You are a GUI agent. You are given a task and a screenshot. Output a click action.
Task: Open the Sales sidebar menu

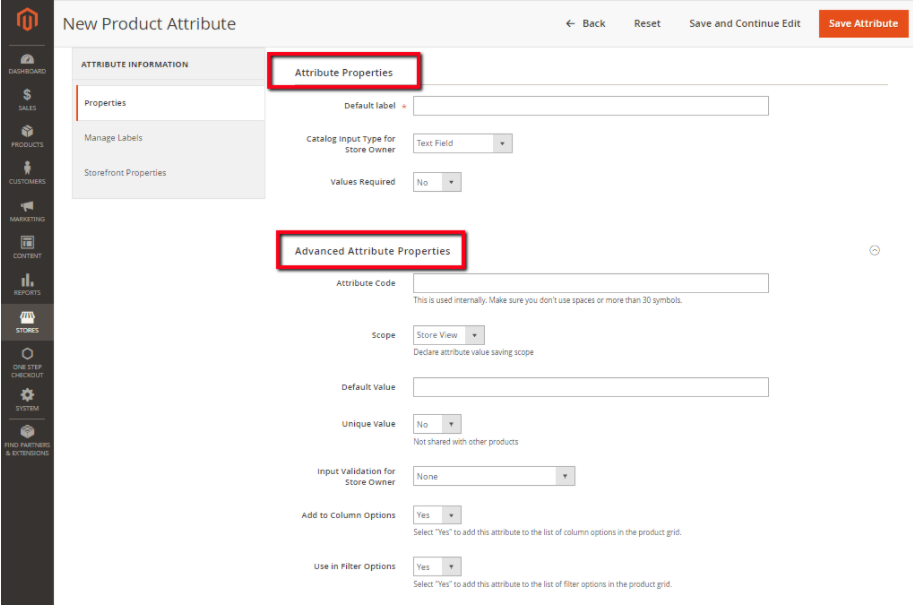[27, 100]
